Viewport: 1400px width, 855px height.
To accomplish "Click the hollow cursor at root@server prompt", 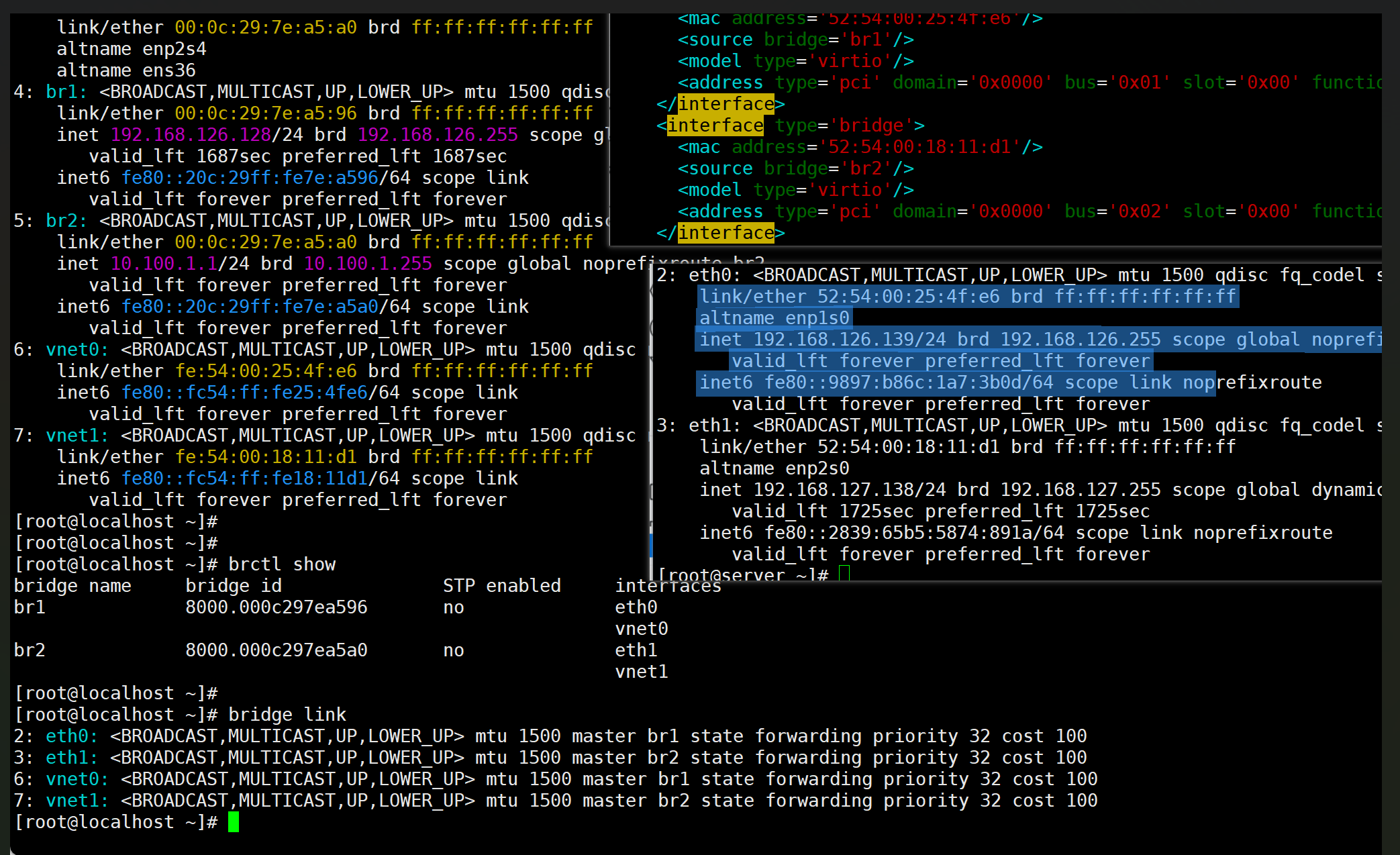I will tap(844, 574).
